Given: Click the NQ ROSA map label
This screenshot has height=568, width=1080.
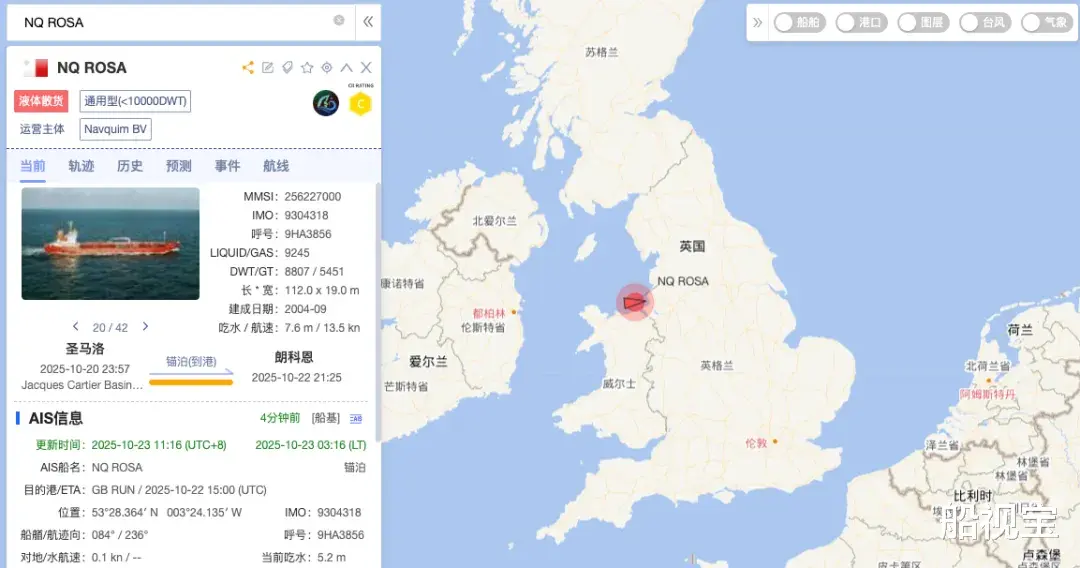Looking at the screenshot, I should [683, 282].
